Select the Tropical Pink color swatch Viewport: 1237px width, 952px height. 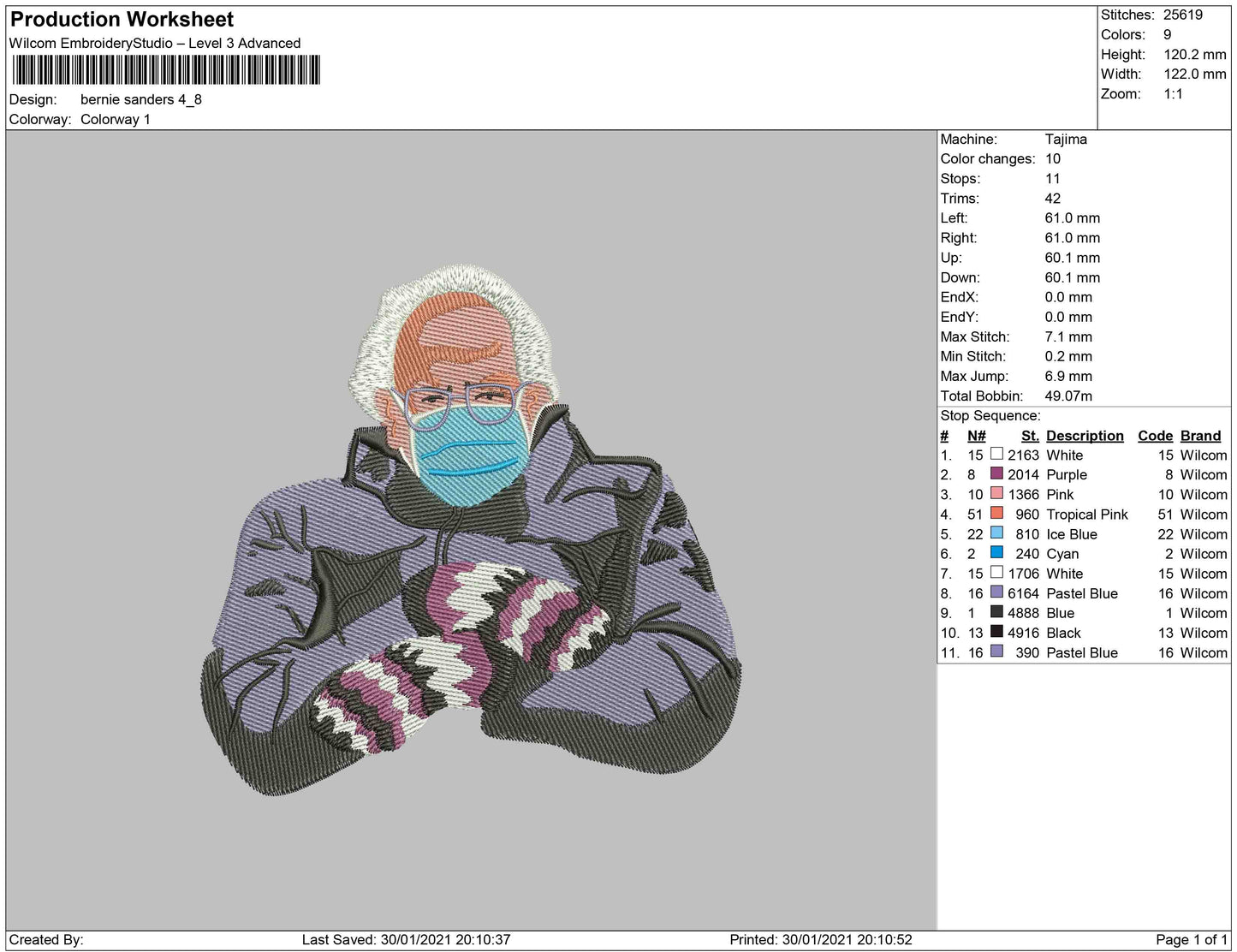tap(996, 514)
